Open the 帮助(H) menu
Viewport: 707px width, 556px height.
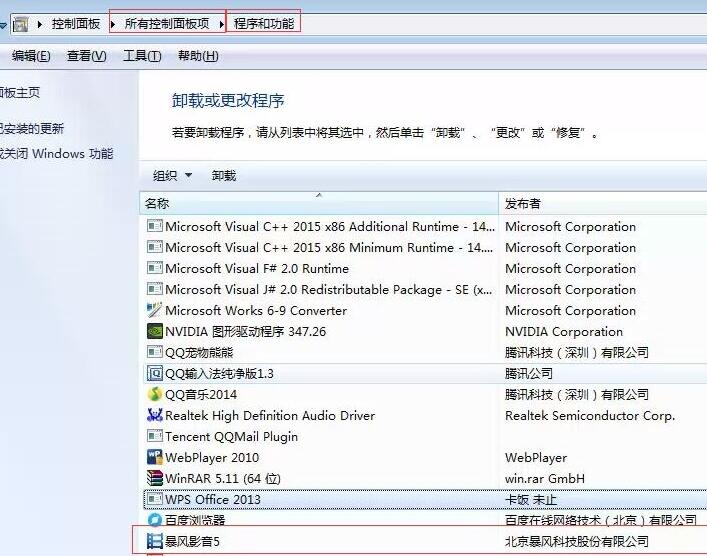click(198, 56)
